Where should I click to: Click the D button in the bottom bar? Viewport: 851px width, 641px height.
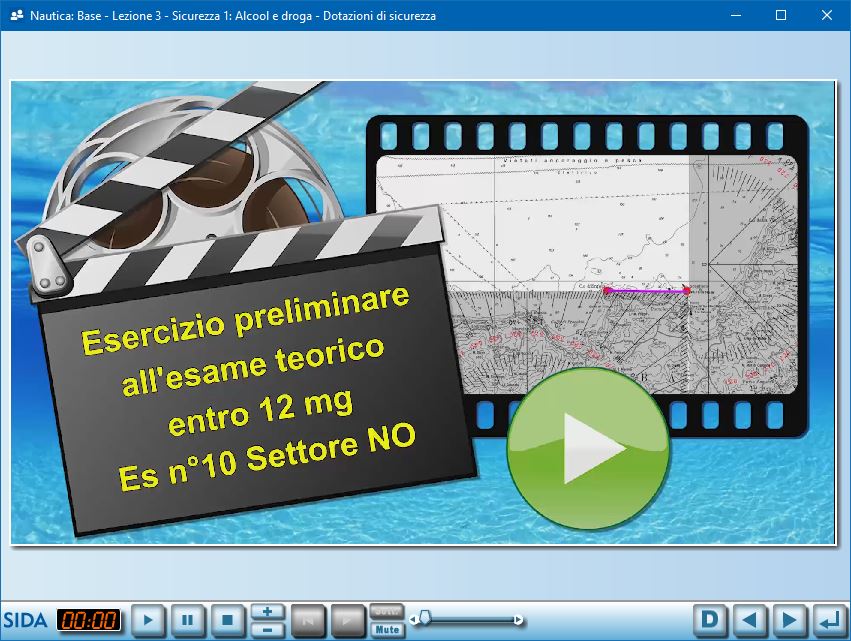pos(709,620)
